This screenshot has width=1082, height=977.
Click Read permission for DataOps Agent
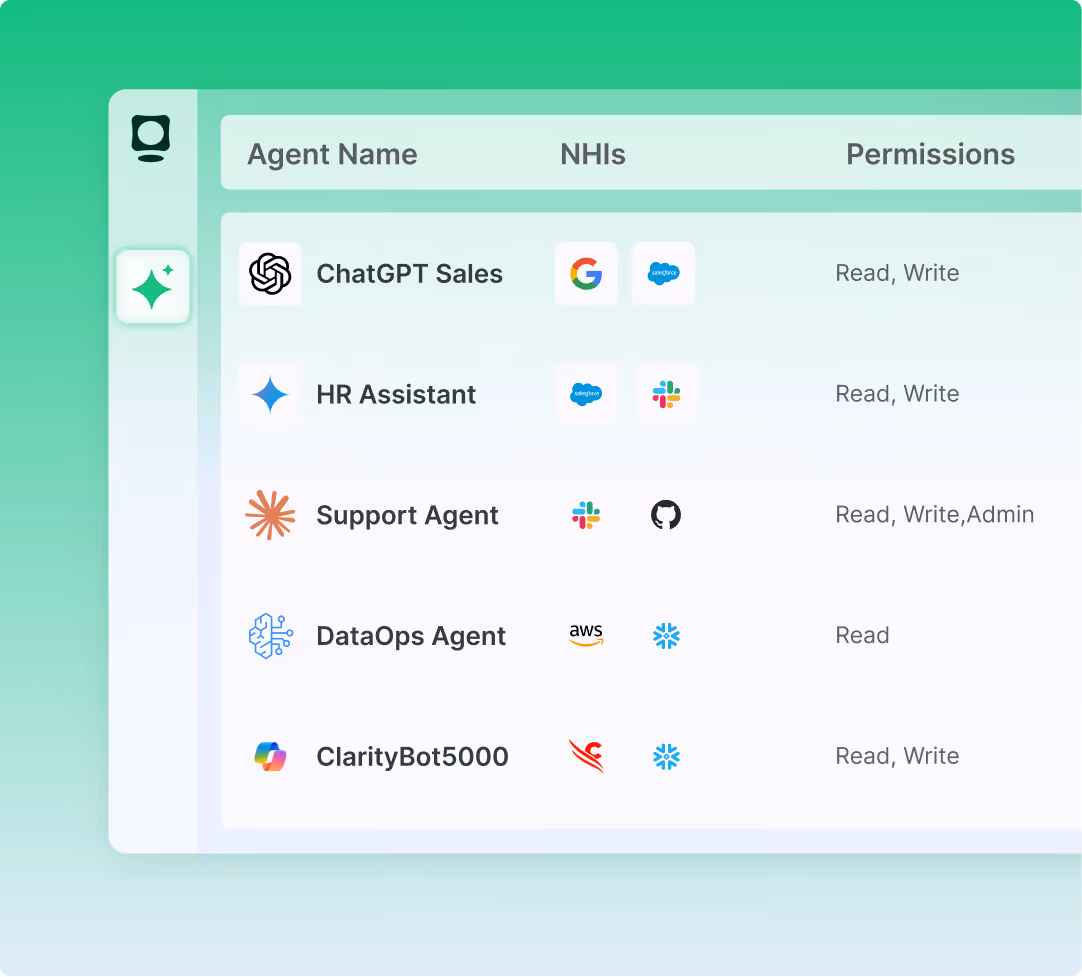tap(862, 635)
